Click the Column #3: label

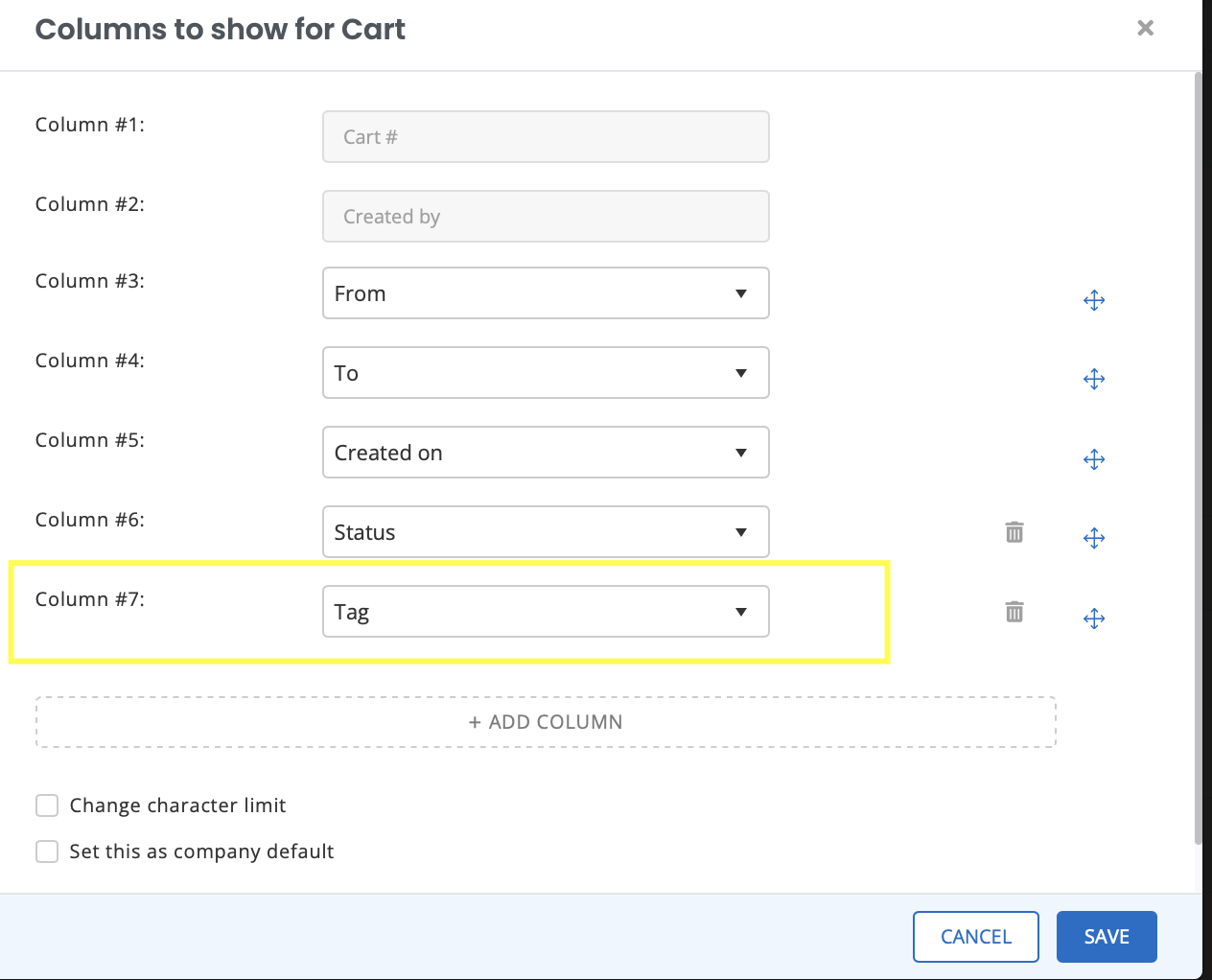click(x=90, y=281)
